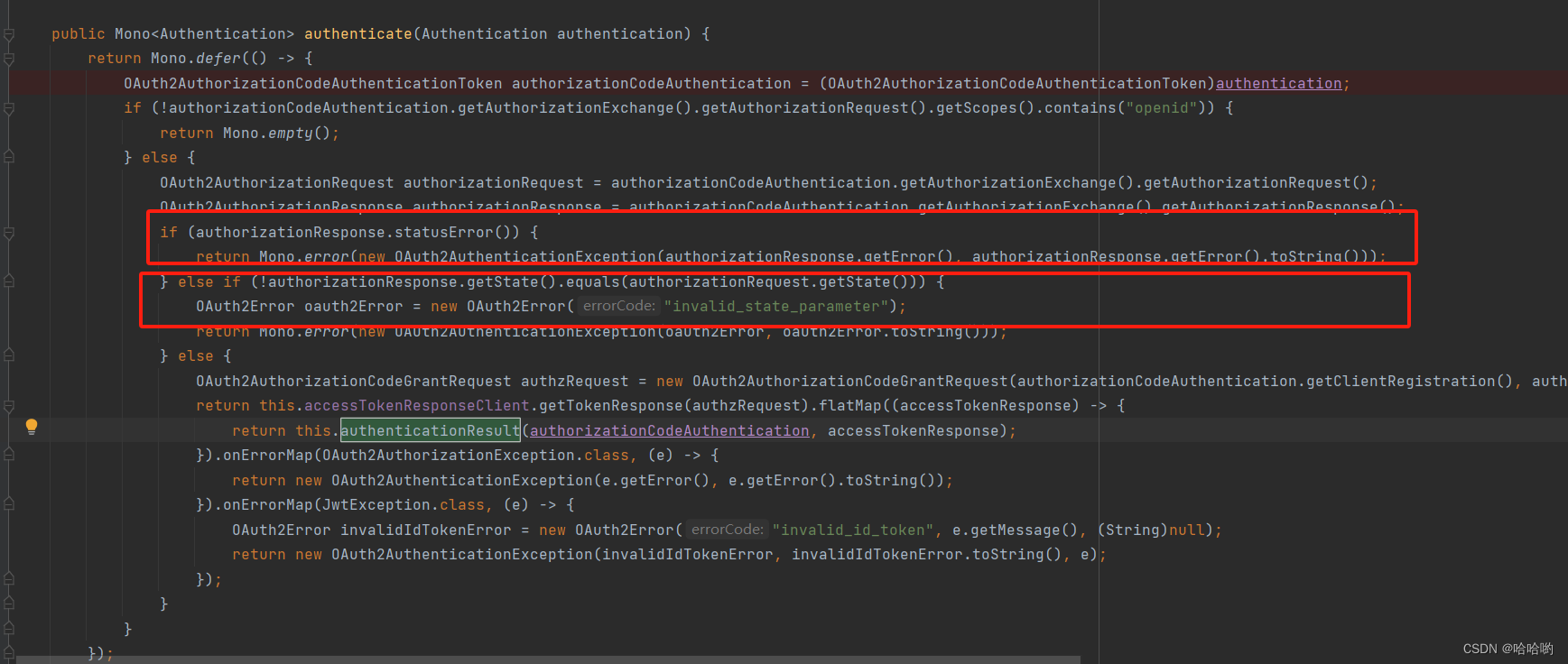Click the contains method before openid
This screenshot has height=664, width=1568.
[x=1081, y=107]
